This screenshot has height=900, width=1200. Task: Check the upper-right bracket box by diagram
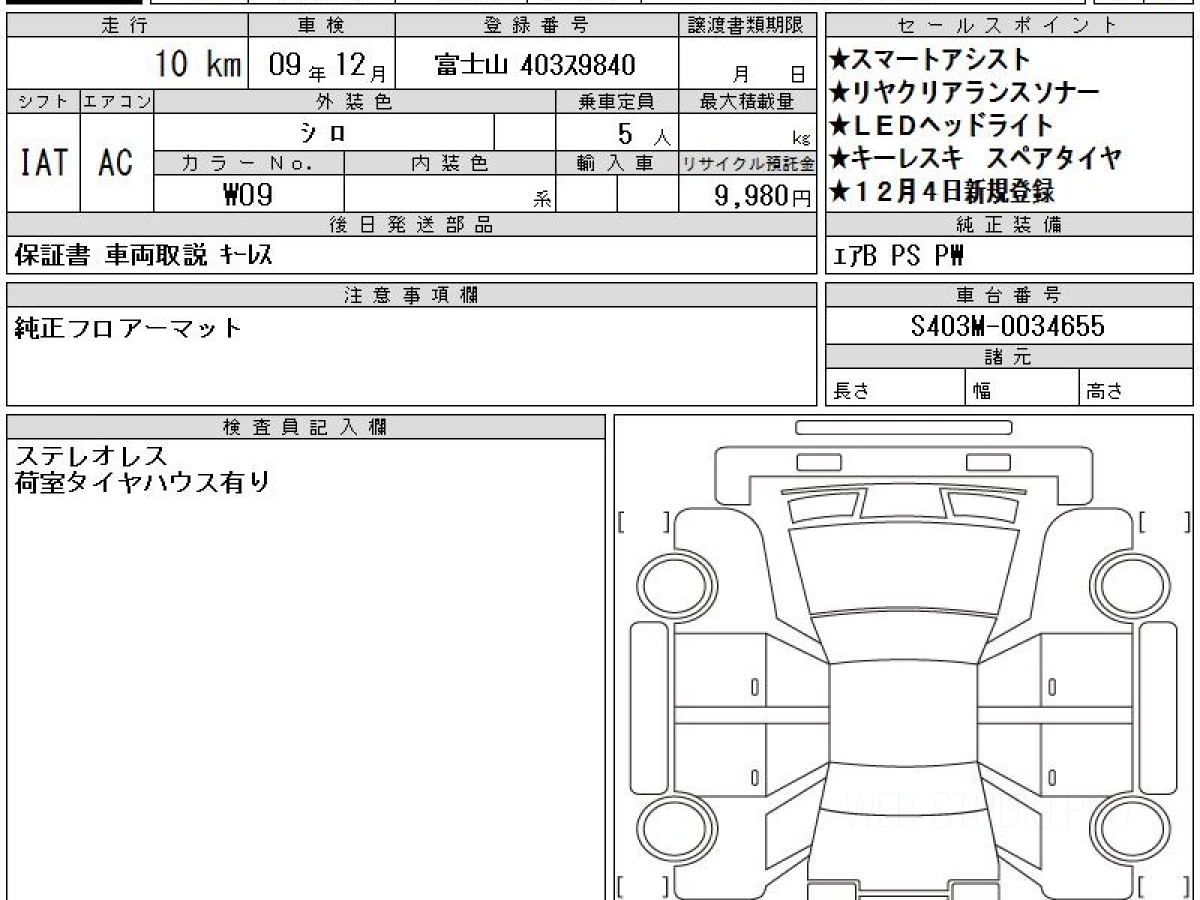coord(1164,521)
